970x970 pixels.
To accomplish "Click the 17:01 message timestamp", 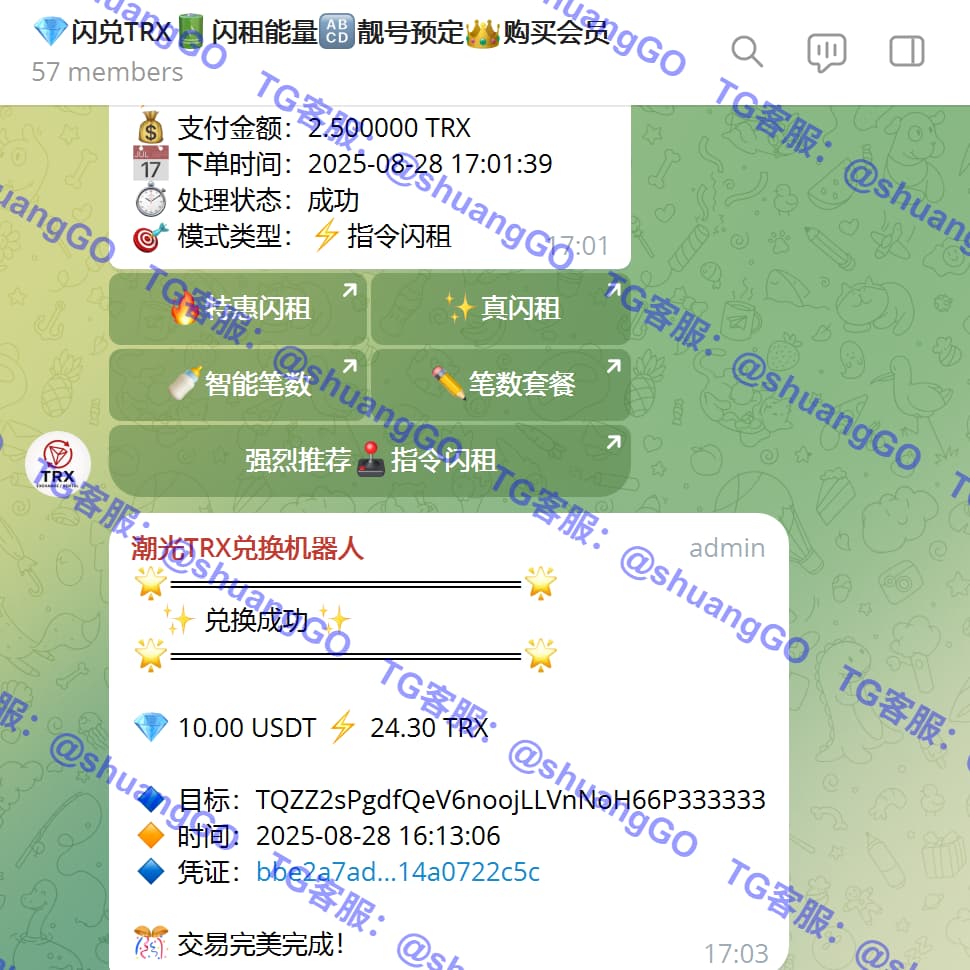I will pyautogui.click(x=580, y=246).
